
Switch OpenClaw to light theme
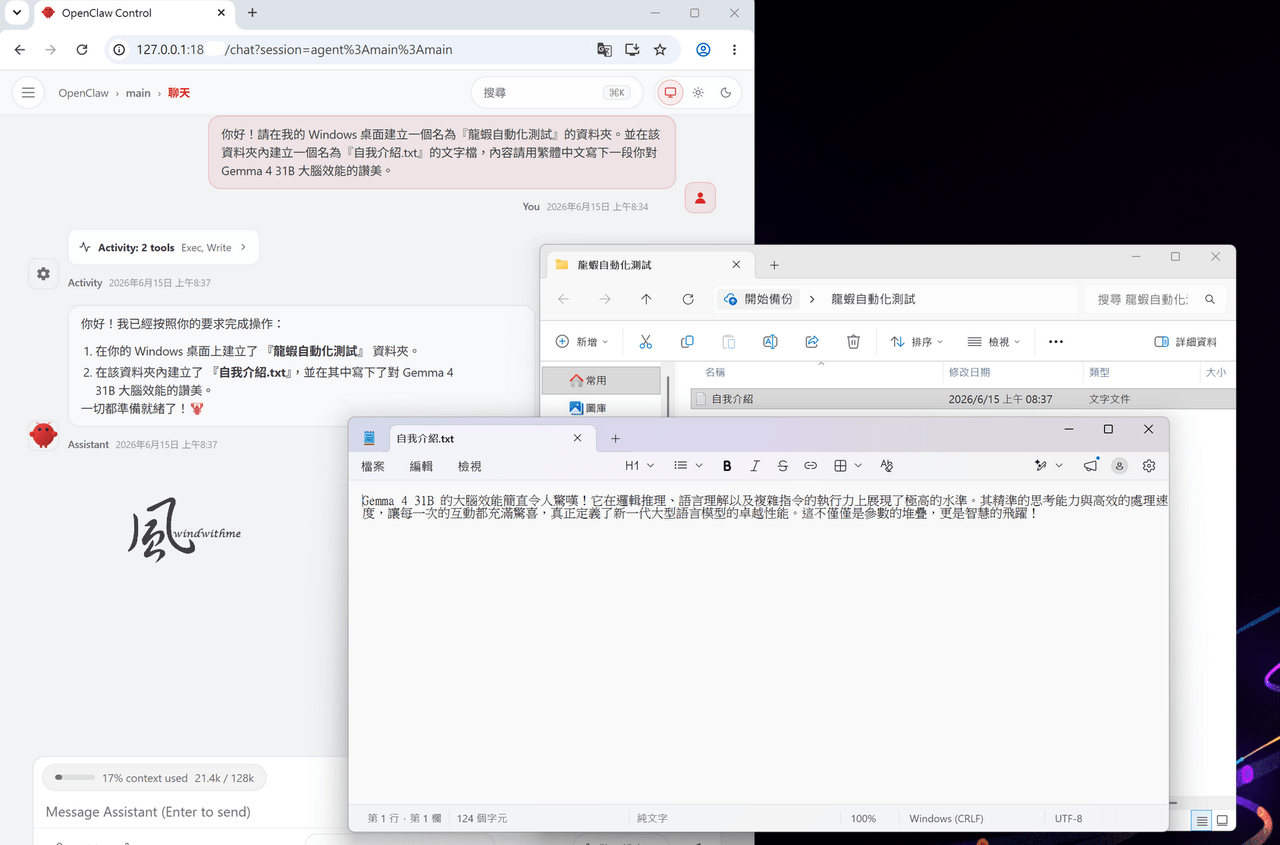[698, 93]
